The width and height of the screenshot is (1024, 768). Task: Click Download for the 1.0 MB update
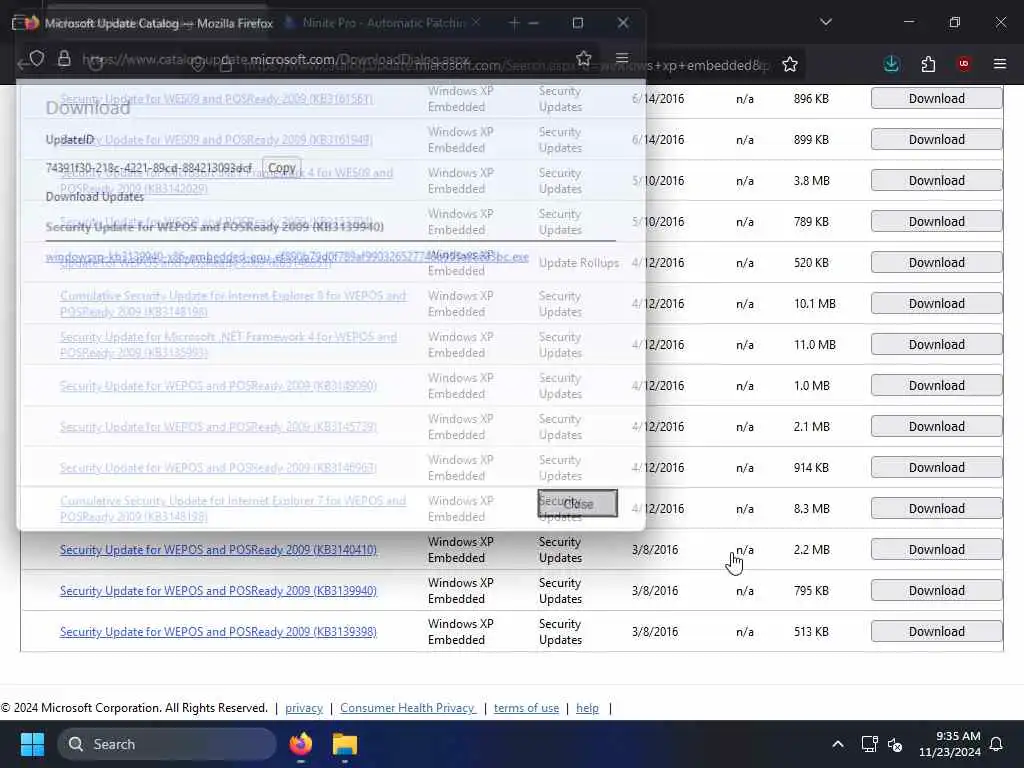click(x=936, y=386)
